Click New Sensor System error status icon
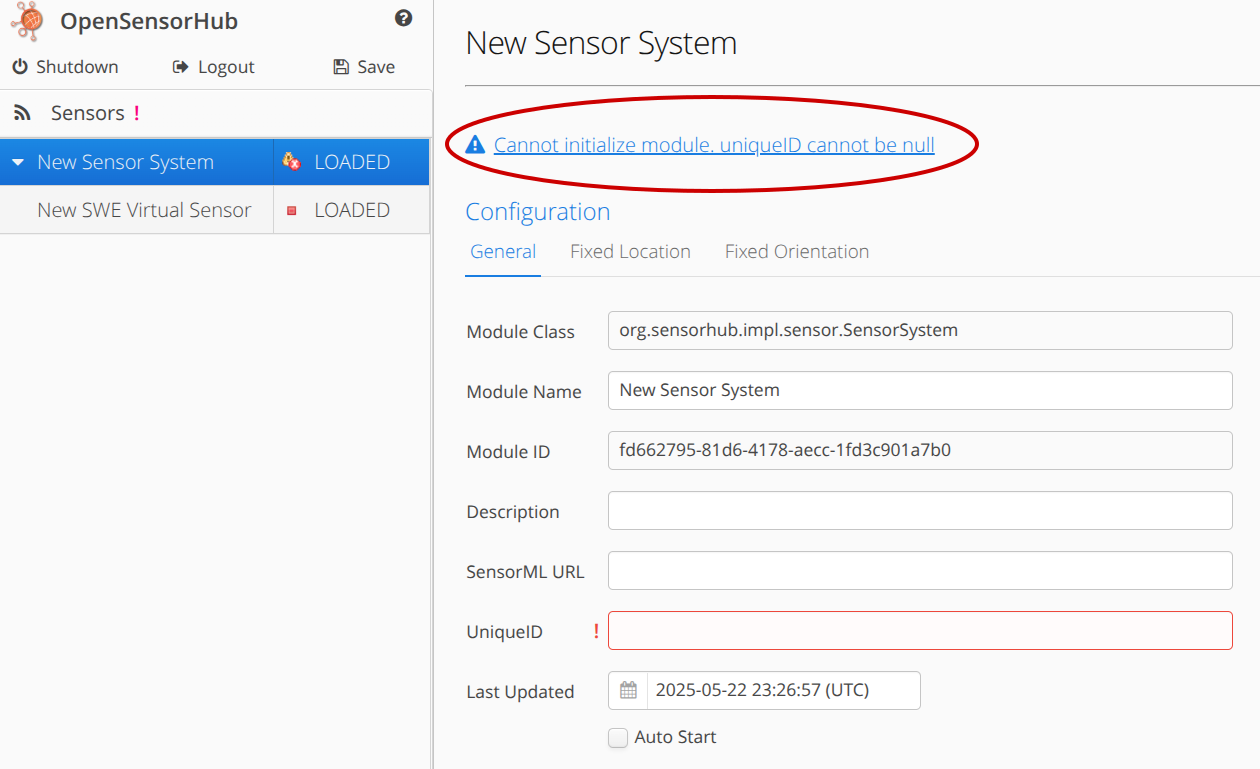 click(x=292, y=162)
